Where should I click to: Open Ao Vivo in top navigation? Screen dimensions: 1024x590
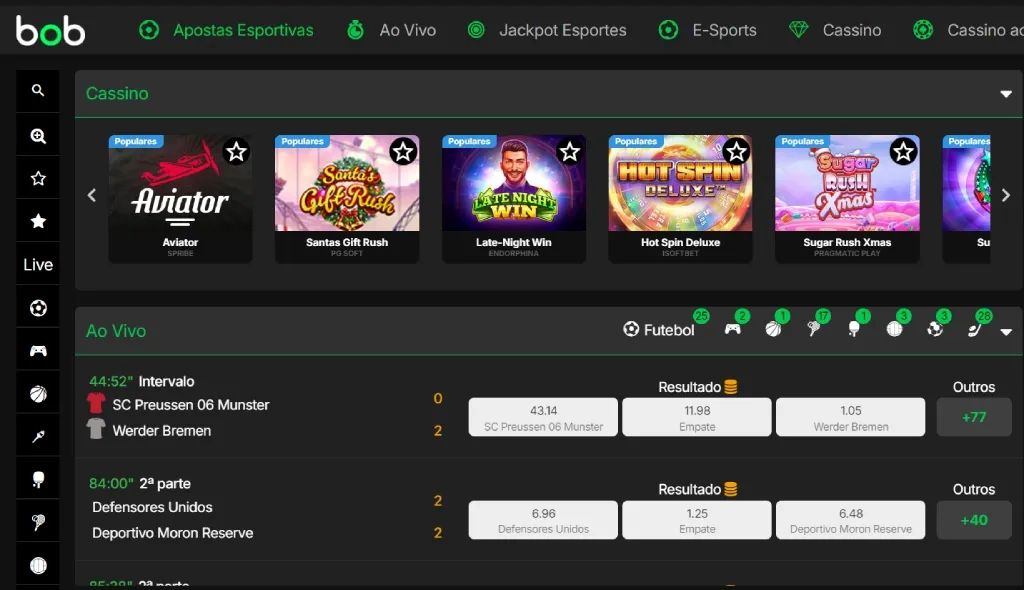point(391,30)
